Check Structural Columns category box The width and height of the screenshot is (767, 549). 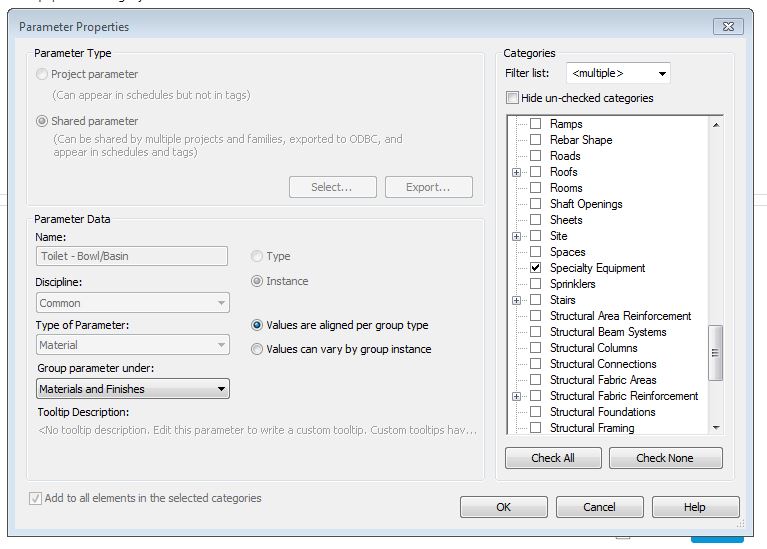point(536,347)
